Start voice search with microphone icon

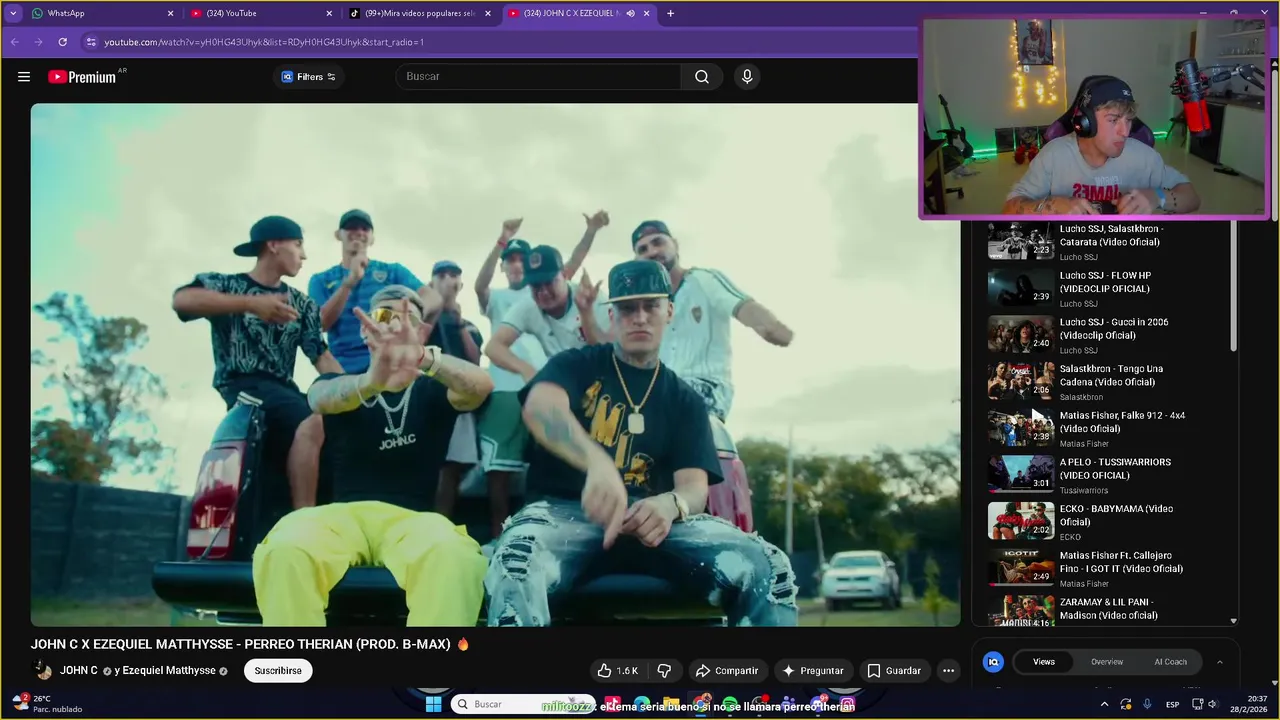click(747, 77)
